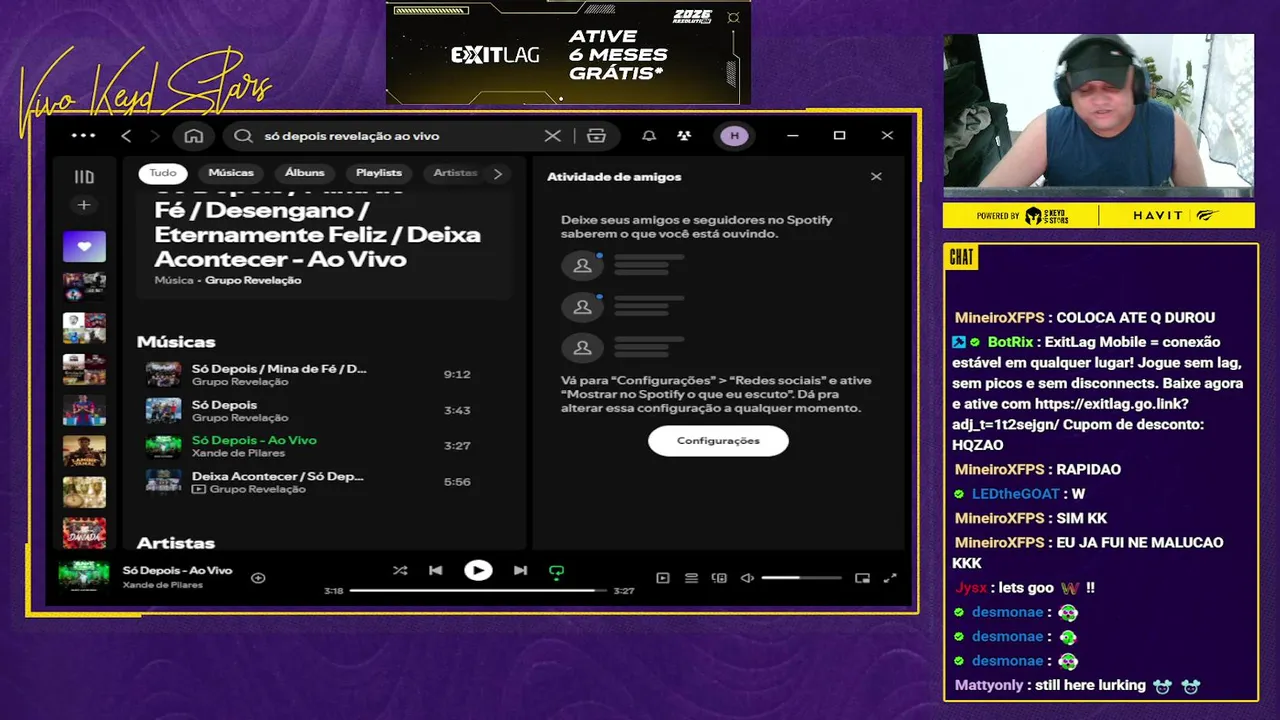Mute using the volume speaker icon
This screenshot has height=720, width=1280.
pos(747,578)
